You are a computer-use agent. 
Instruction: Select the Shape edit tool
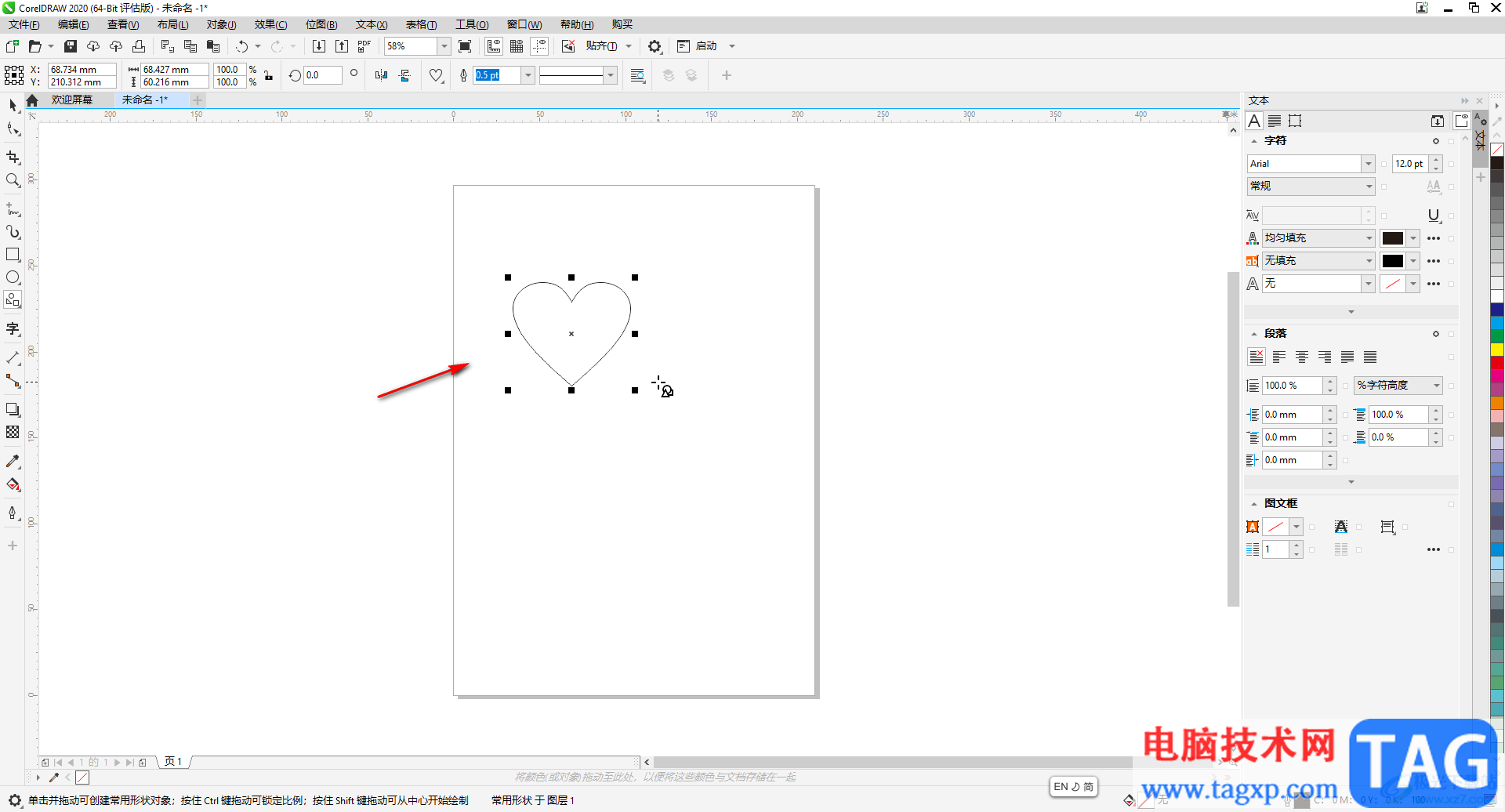tap(13, 129)
